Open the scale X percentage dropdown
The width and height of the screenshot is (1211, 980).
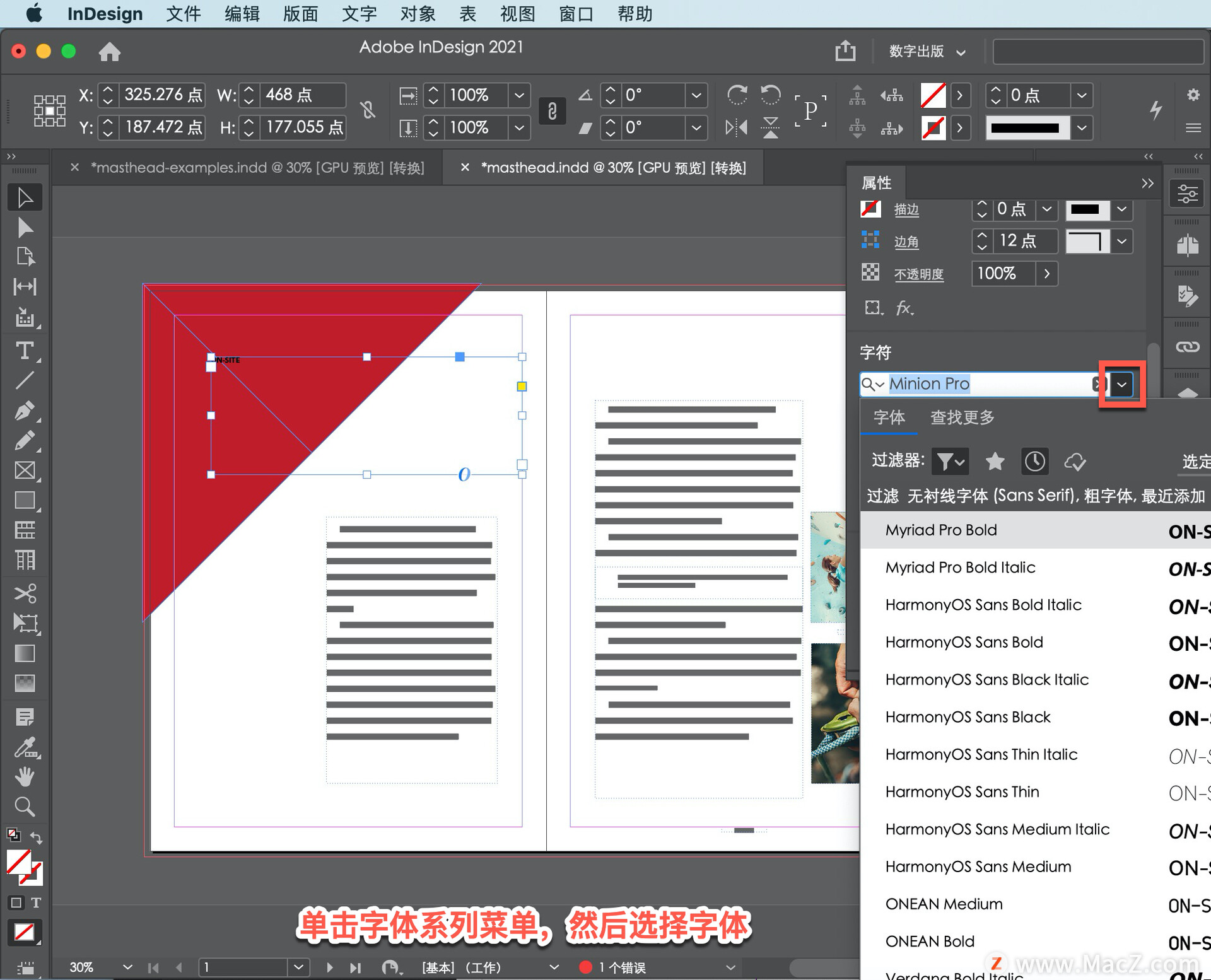point(519,95)
